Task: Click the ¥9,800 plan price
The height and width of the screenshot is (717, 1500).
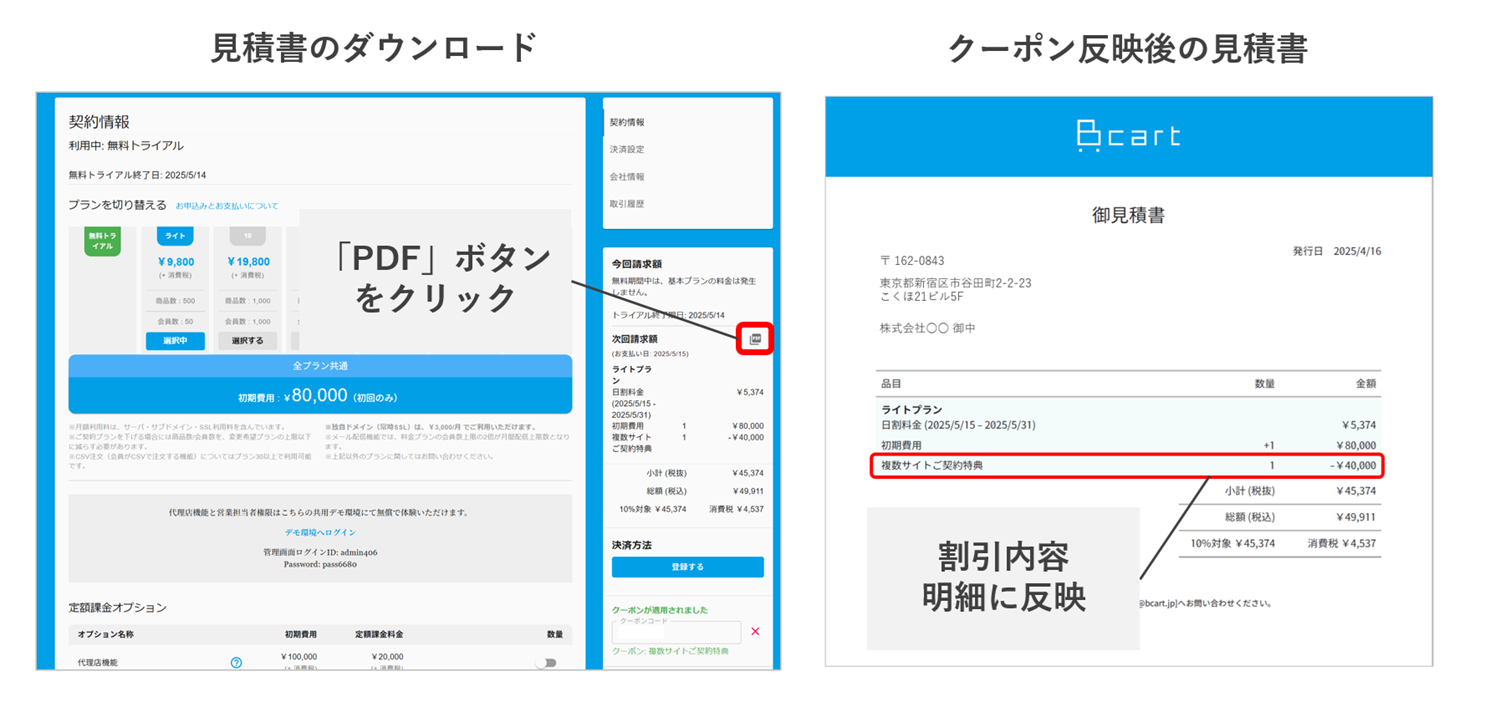Action: tap(175, 262)
